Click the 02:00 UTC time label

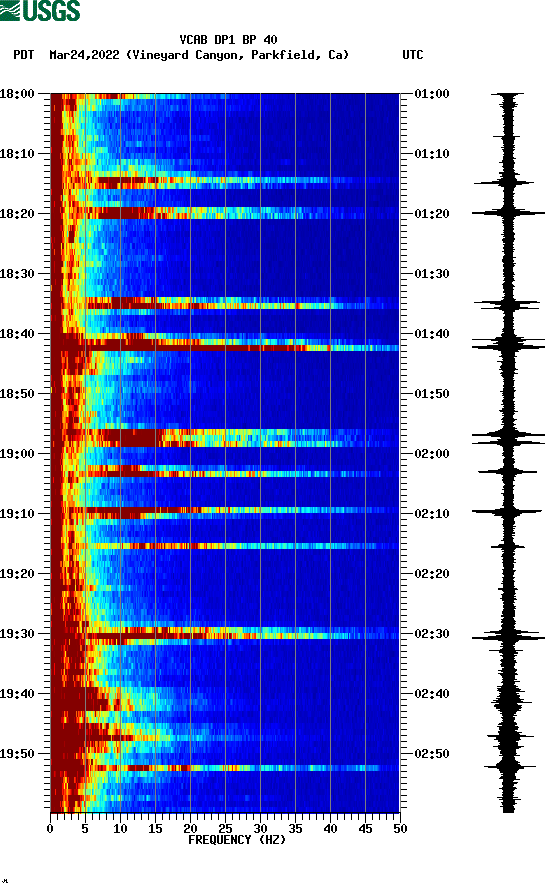pyautogui.click(x=432, y=454)
